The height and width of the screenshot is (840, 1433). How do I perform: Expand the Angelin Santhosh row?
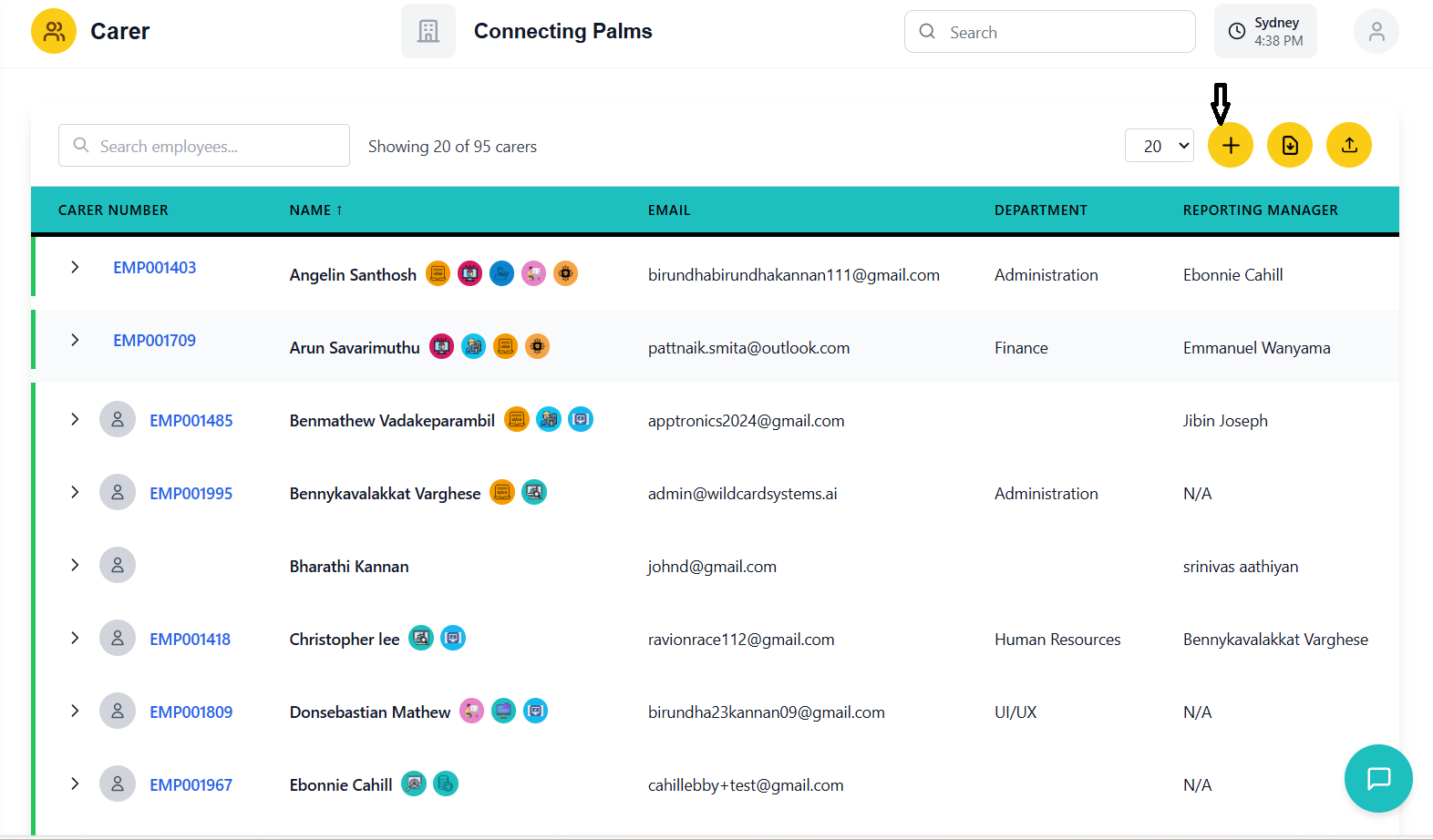75,267
